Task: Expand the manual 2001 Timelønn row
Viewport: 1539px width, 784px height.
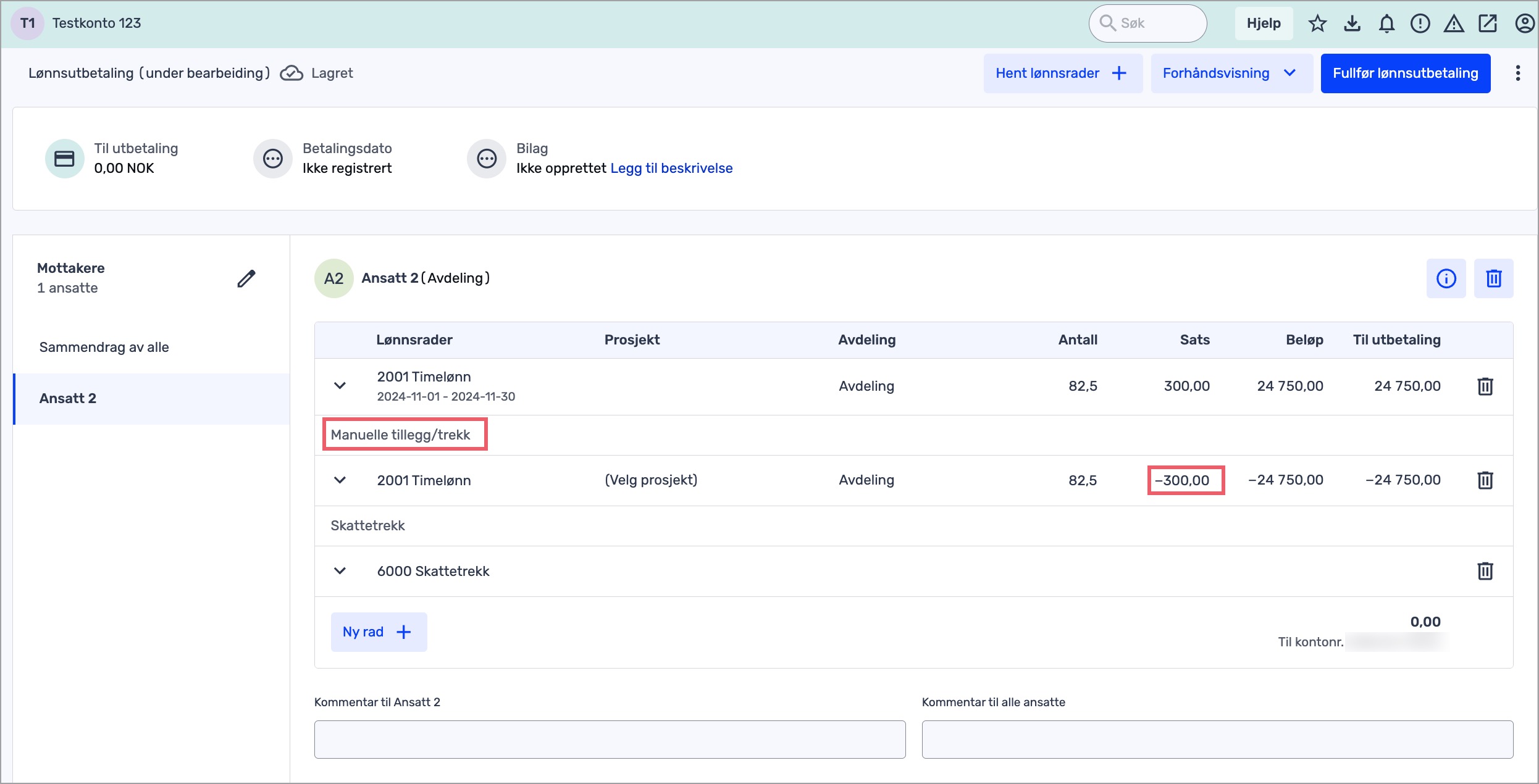Action: [340, 480]
